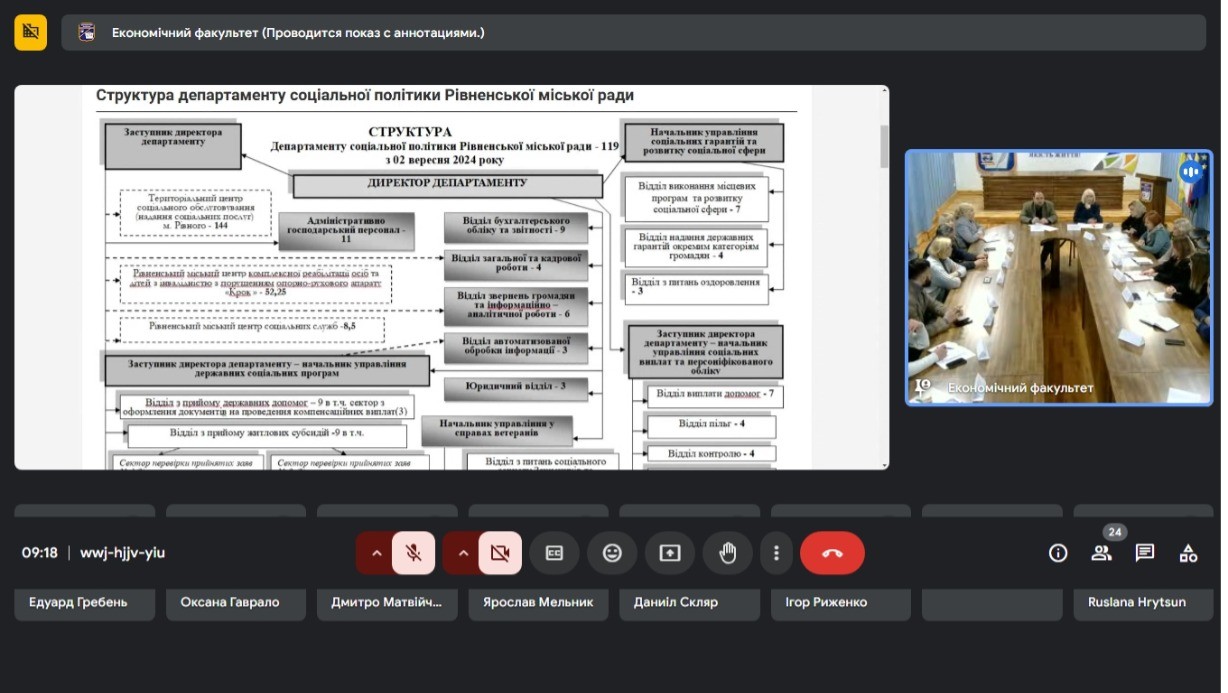
Task: Click 'Відділ виплати допомог - 7' box
Action: point(714,396)
